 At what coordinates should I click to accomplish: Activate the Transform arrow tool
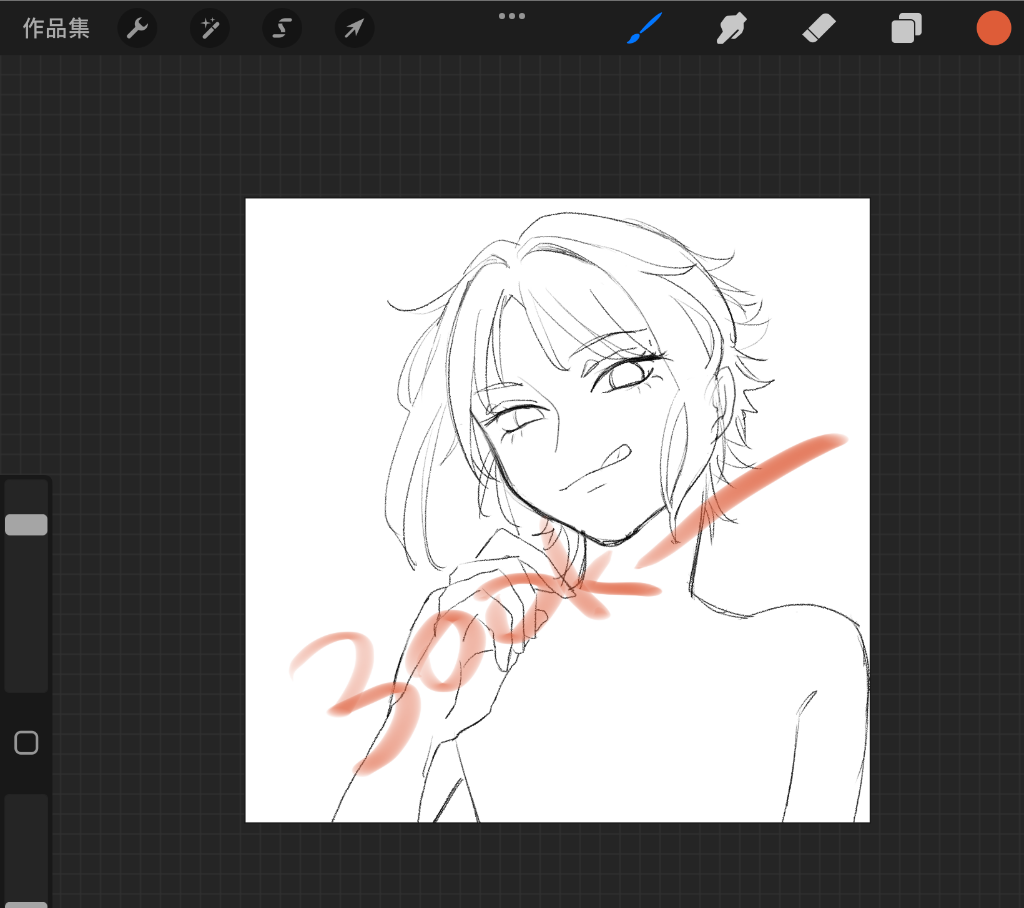(355, 28)
